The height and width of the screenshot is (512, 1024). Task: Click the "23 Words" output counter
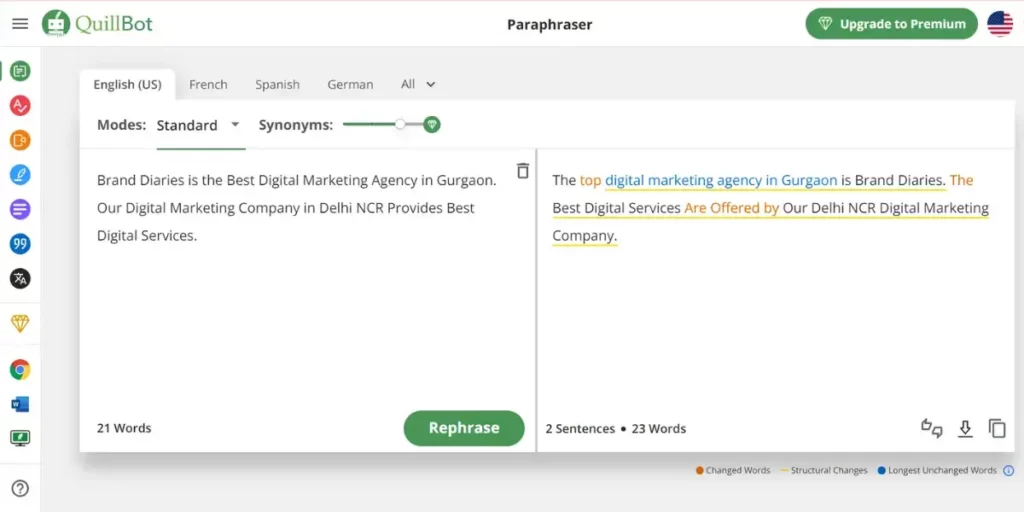[658, 429]
